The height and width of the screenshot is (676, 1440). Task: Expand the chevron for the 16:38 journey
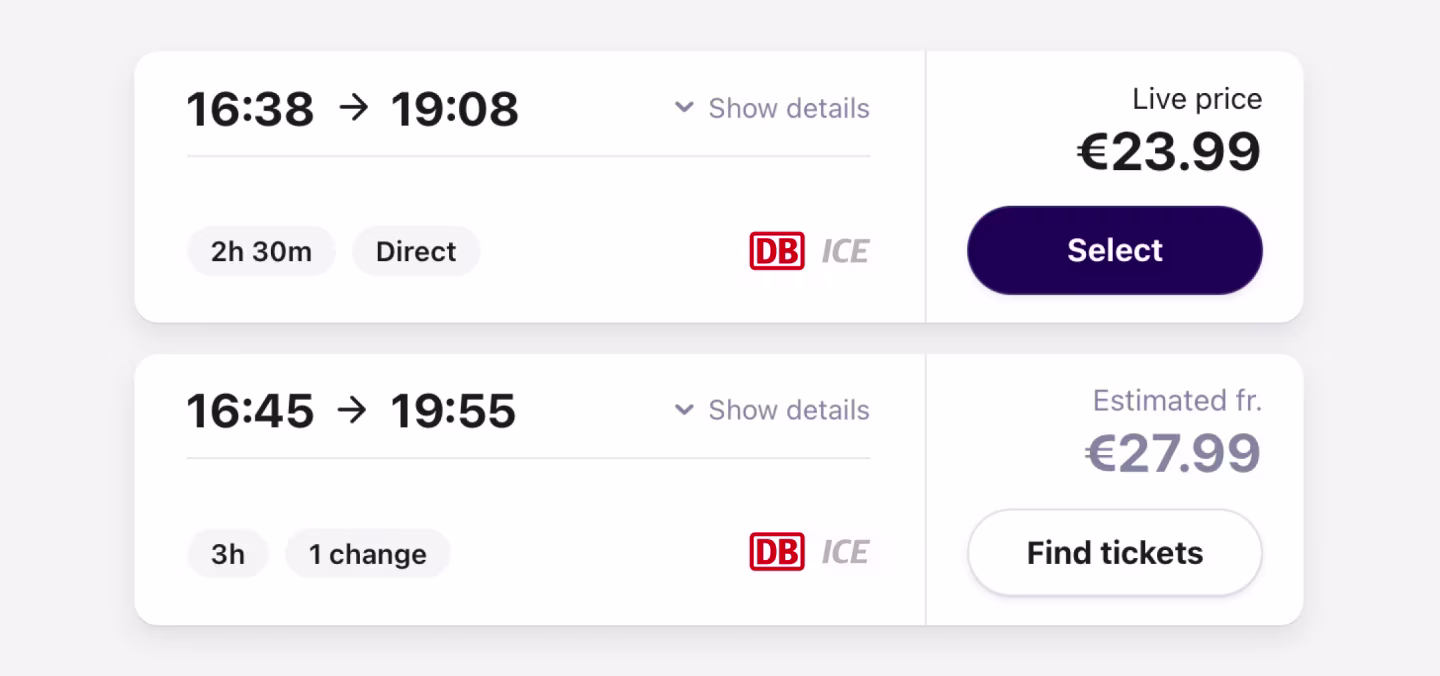(x=684, y=107)
